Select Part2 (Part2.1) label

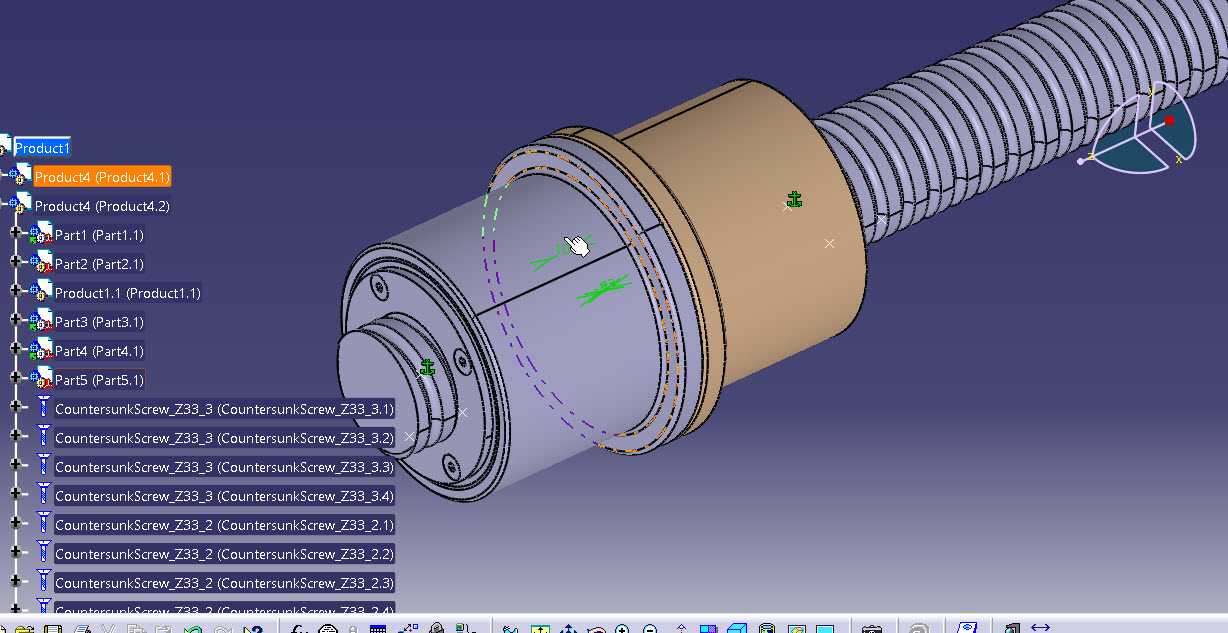click(x=99, y=264)
